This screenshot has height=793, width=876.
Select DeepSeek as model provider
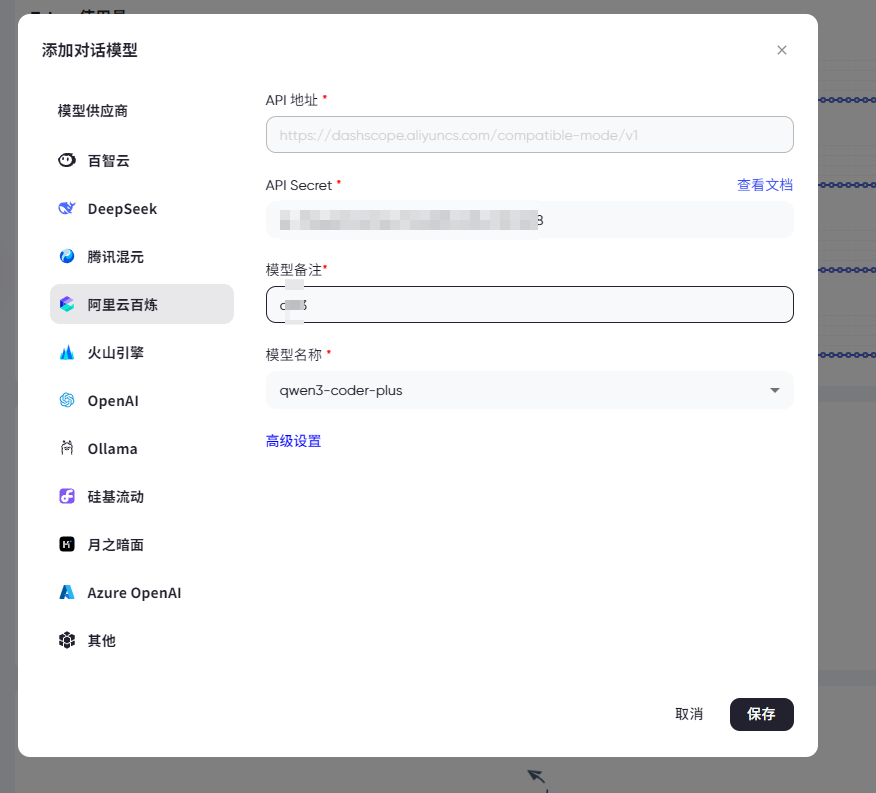point(122,209)
